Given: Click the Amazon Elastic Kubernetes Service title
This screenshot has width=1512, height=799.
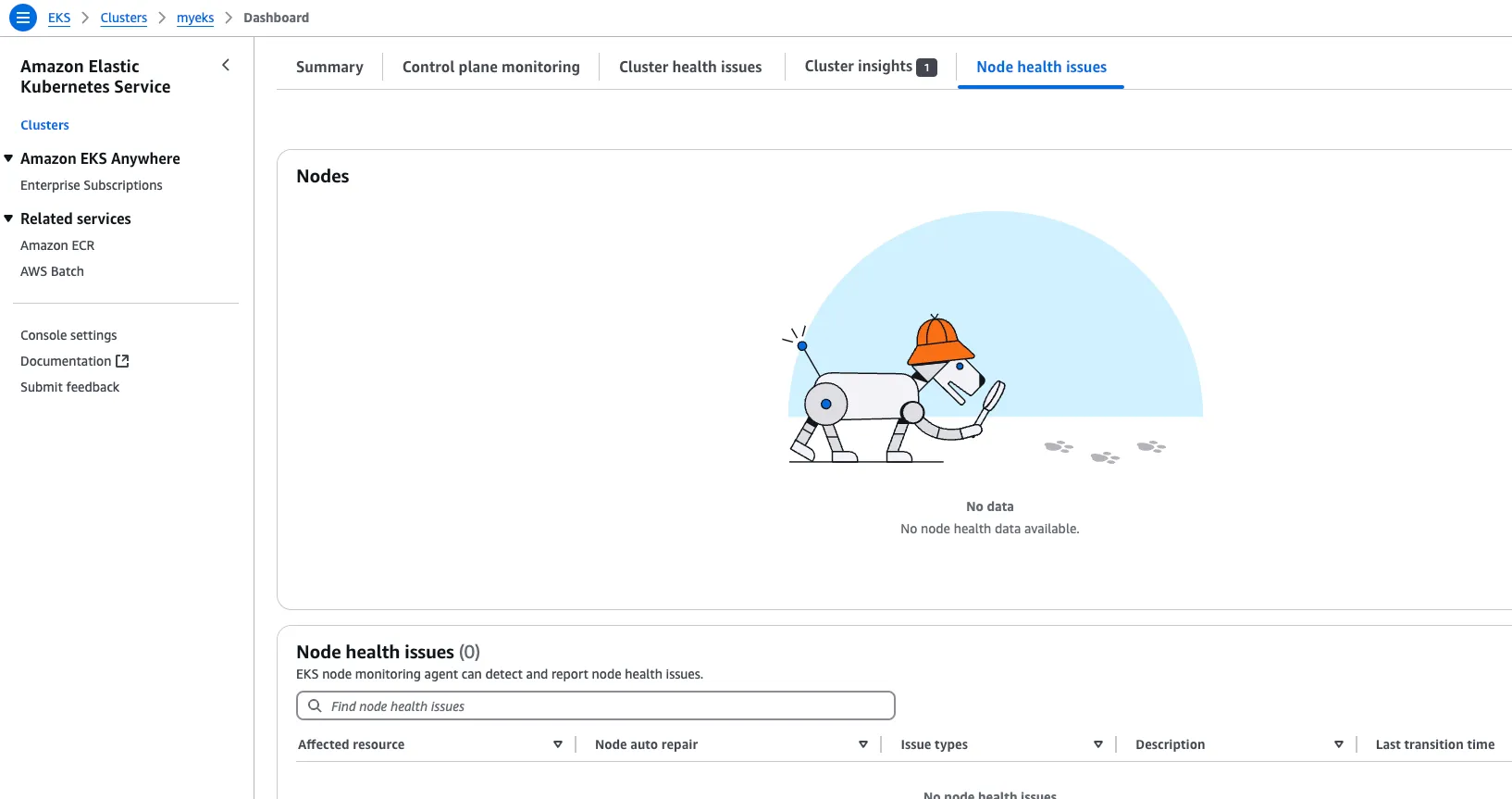Looking at the screenshot, I should pyautogui.click(x=95, y=77).
